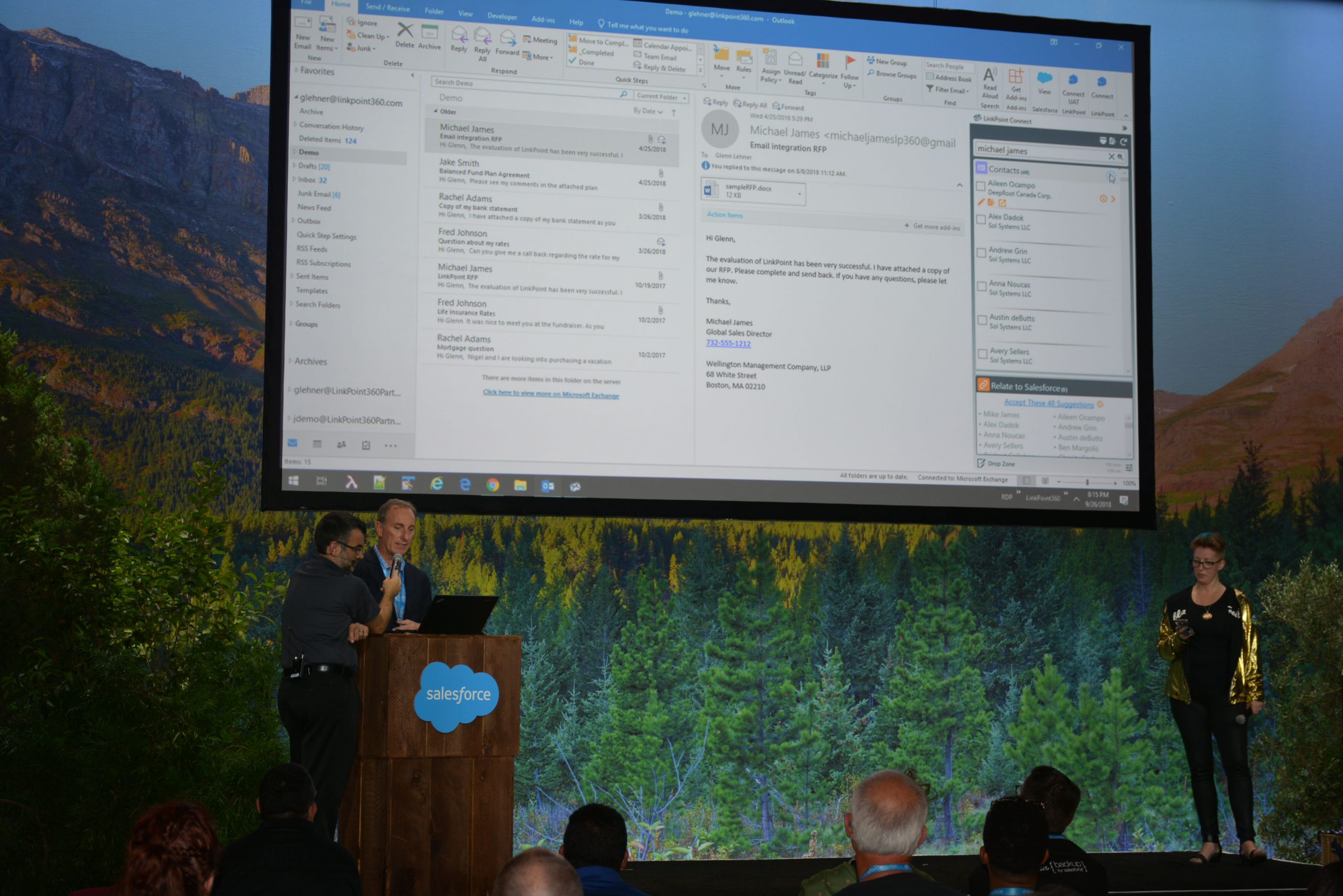Open the Tasks view in navigation bar
Image resolution: width=1343 pixels, height=896 pixels.
coord(366,445)
